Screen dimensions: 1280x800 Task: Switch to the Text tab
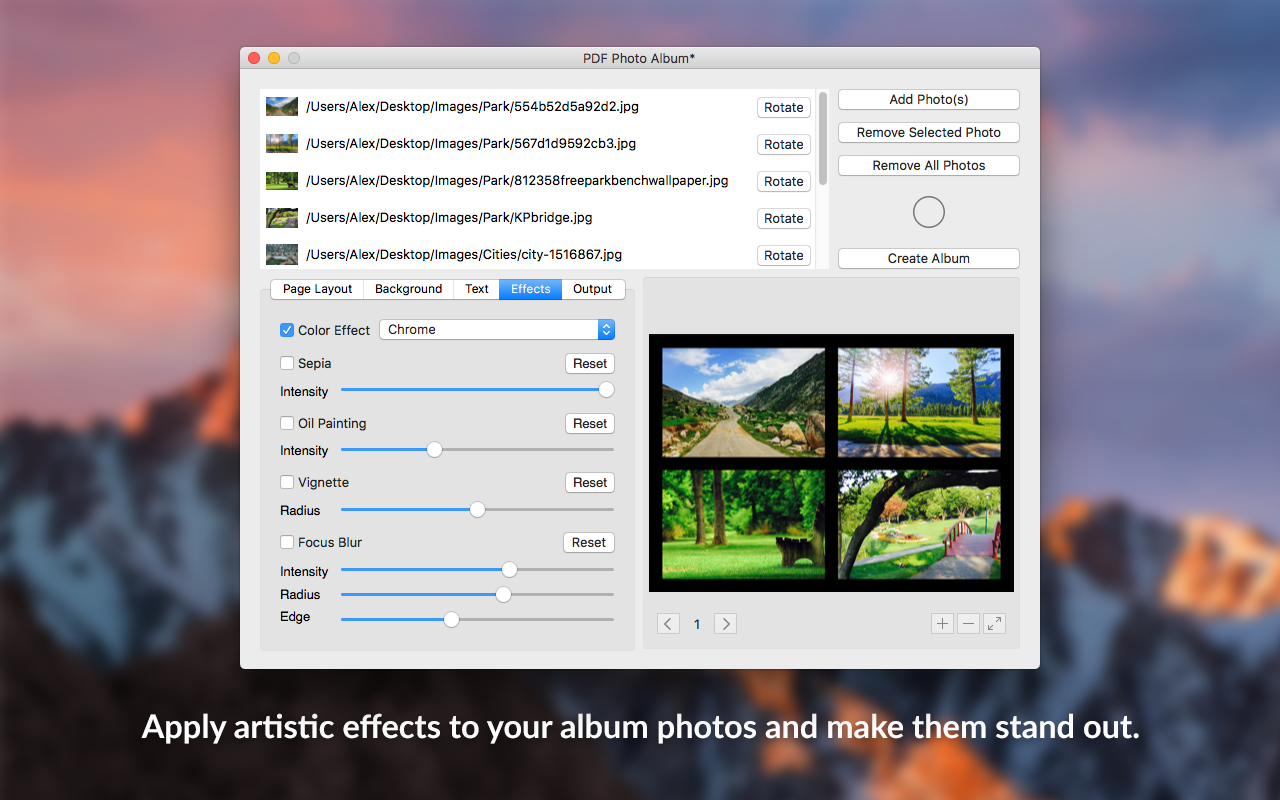tap(477, 289)
